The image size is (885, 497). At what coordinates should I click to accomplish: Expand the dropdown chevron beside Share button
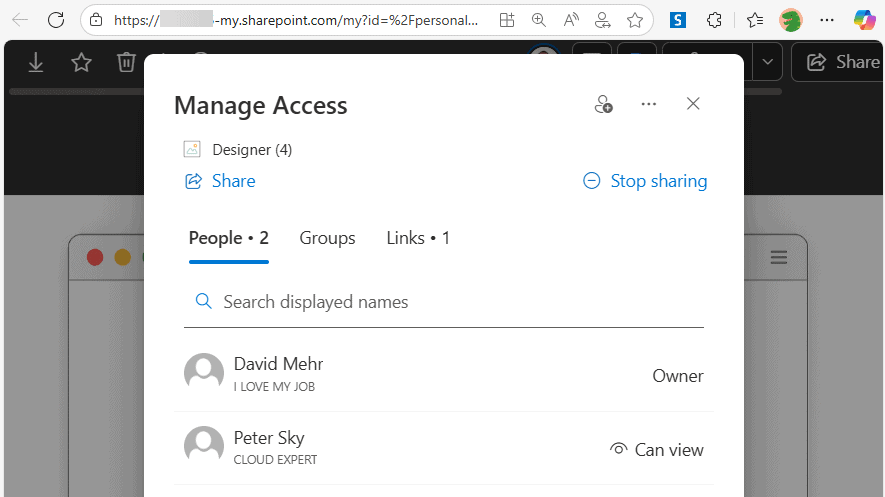pos(767,62)
